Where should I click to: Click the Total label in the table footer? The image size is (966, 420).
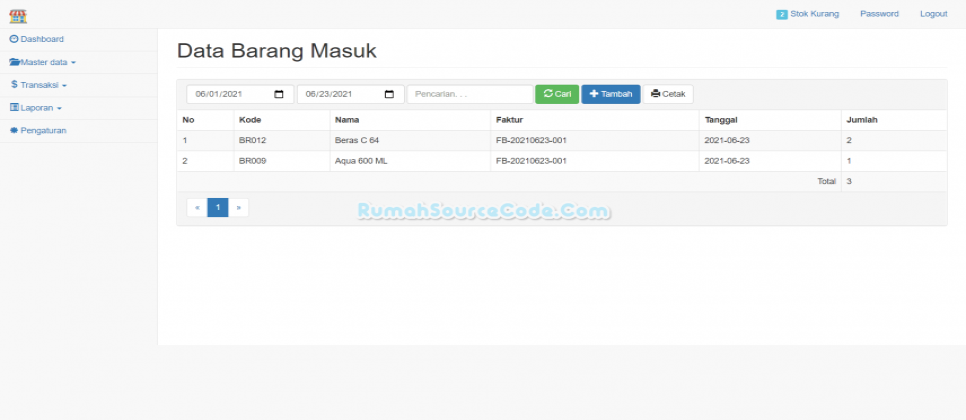(x=826, y=182)
